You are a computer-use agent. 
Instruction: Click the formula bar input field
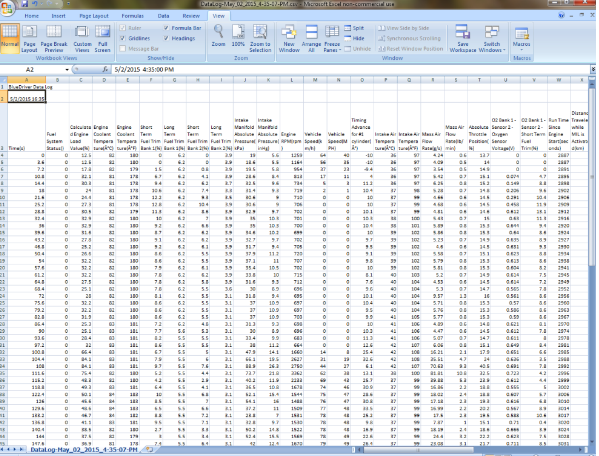tap(351, 70)
